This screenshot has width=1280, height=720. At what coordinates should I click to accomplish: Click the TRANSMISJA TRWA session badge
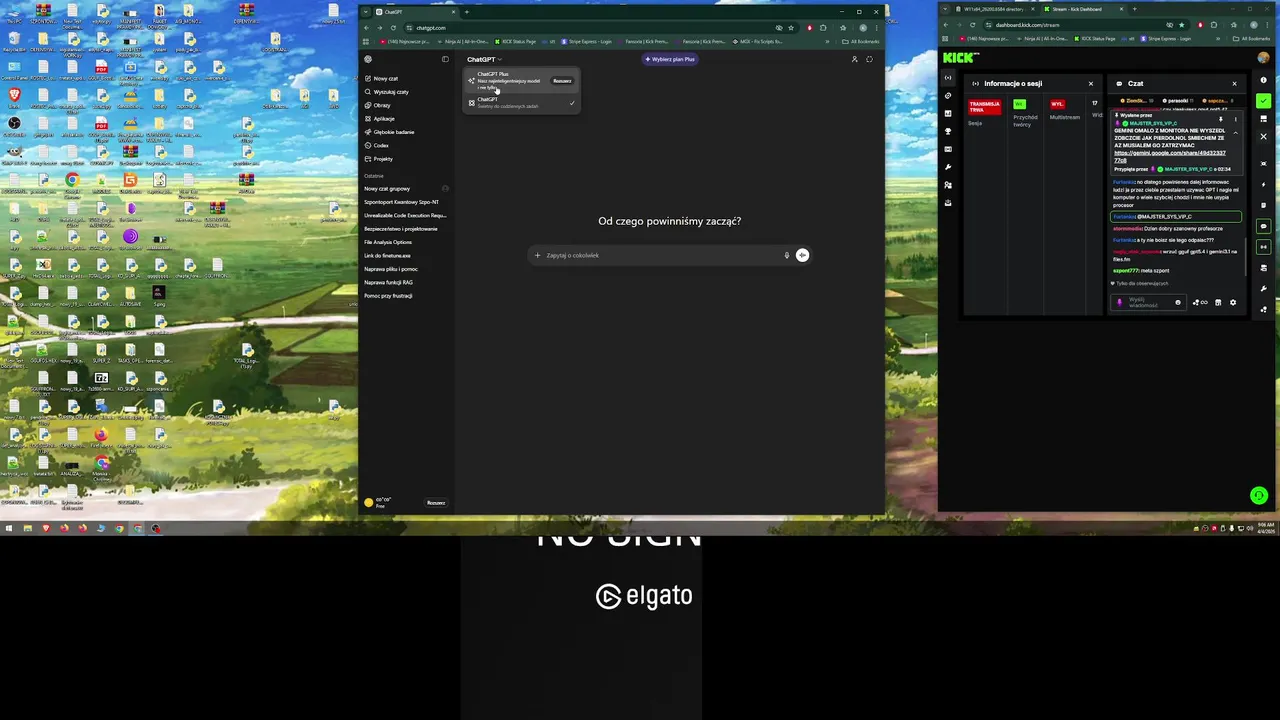coord(984,106)
